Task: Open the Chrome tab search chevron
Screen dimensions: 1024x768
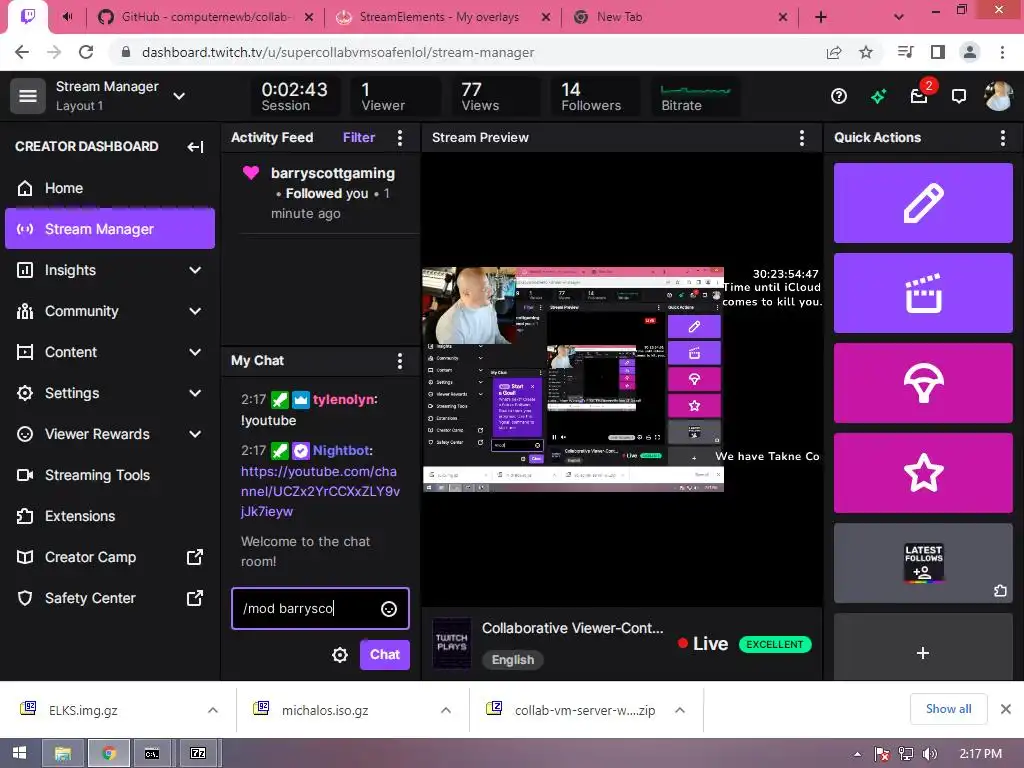Action: [899, 17]
